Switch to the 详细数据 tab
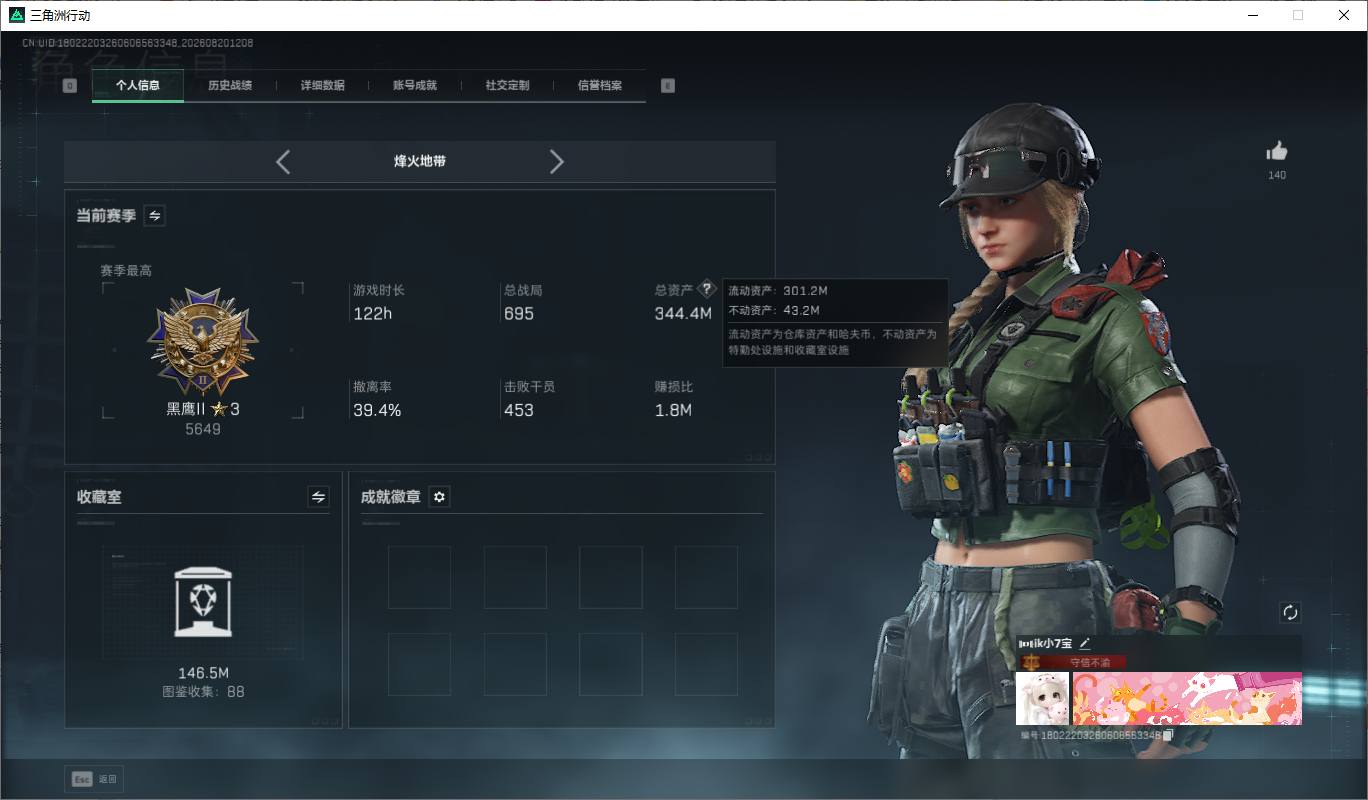The width and height of the screenshot is (1368, 800). point(322,86)
